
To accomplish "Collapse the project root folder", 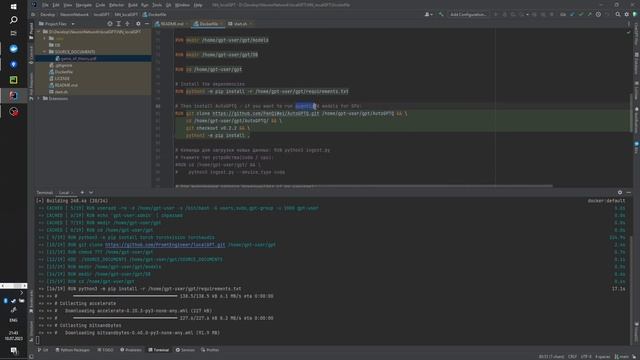I will tap(39, 32).
